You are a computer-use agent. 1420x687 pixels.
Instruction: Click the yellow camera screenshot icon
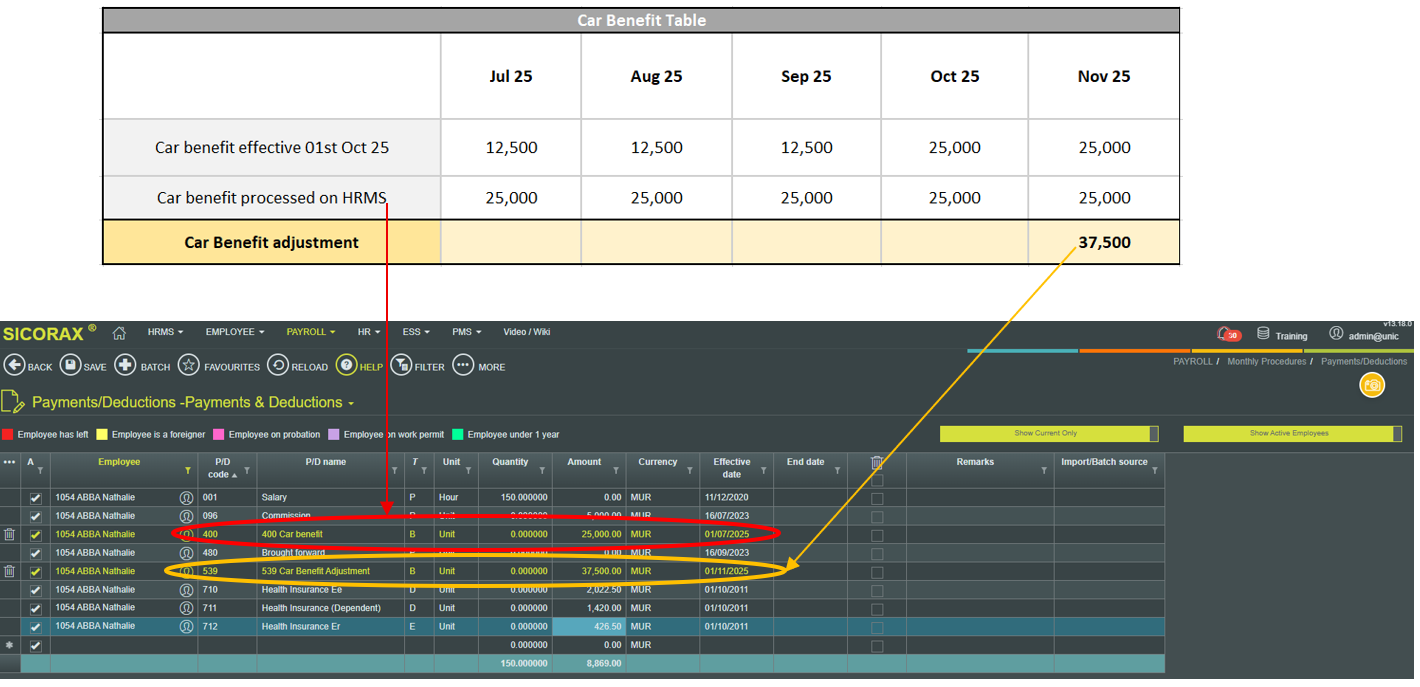coord(1372,385)
